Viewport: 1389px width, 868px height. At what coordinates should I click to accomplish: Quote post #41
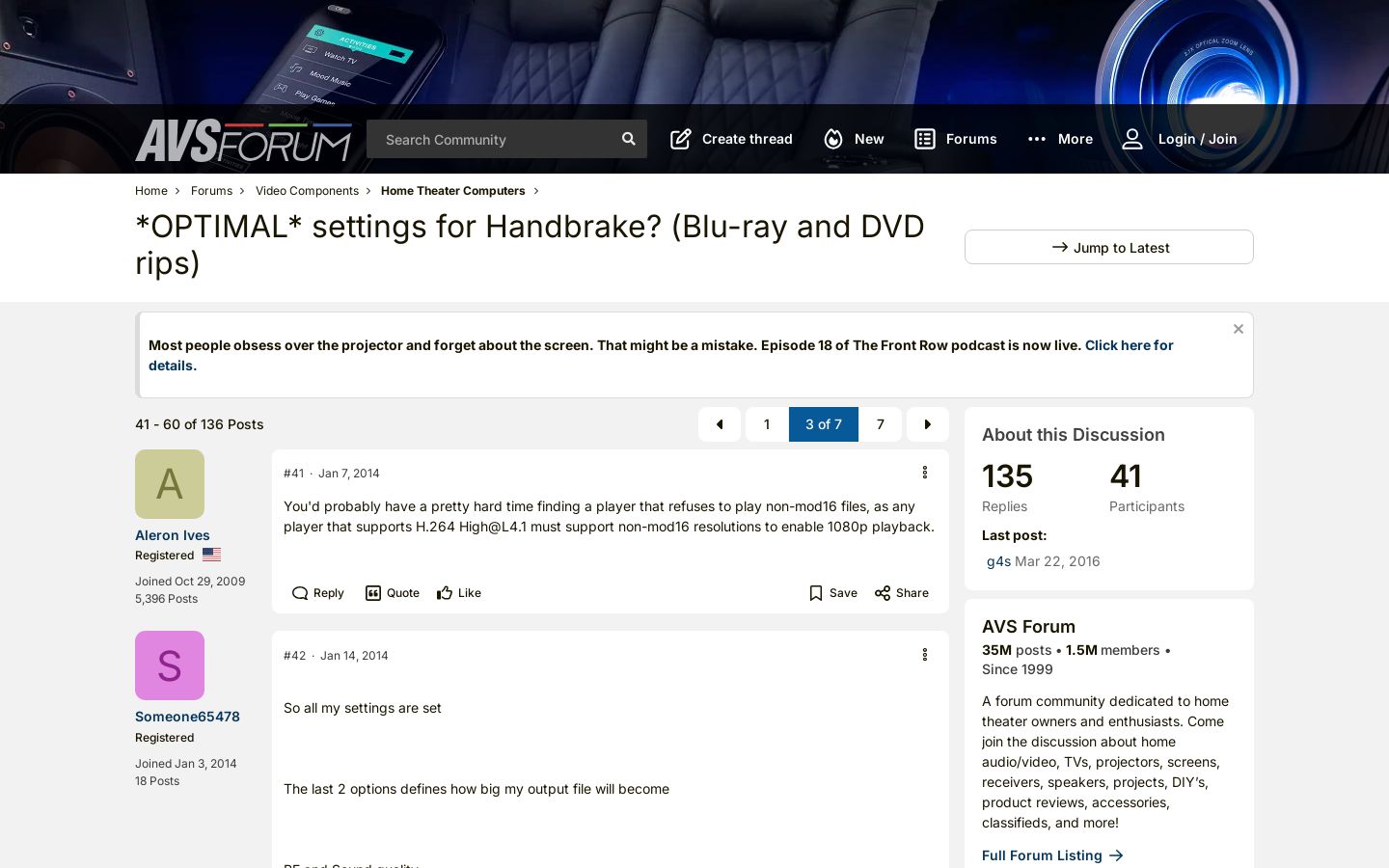click(x=393, y=593)
